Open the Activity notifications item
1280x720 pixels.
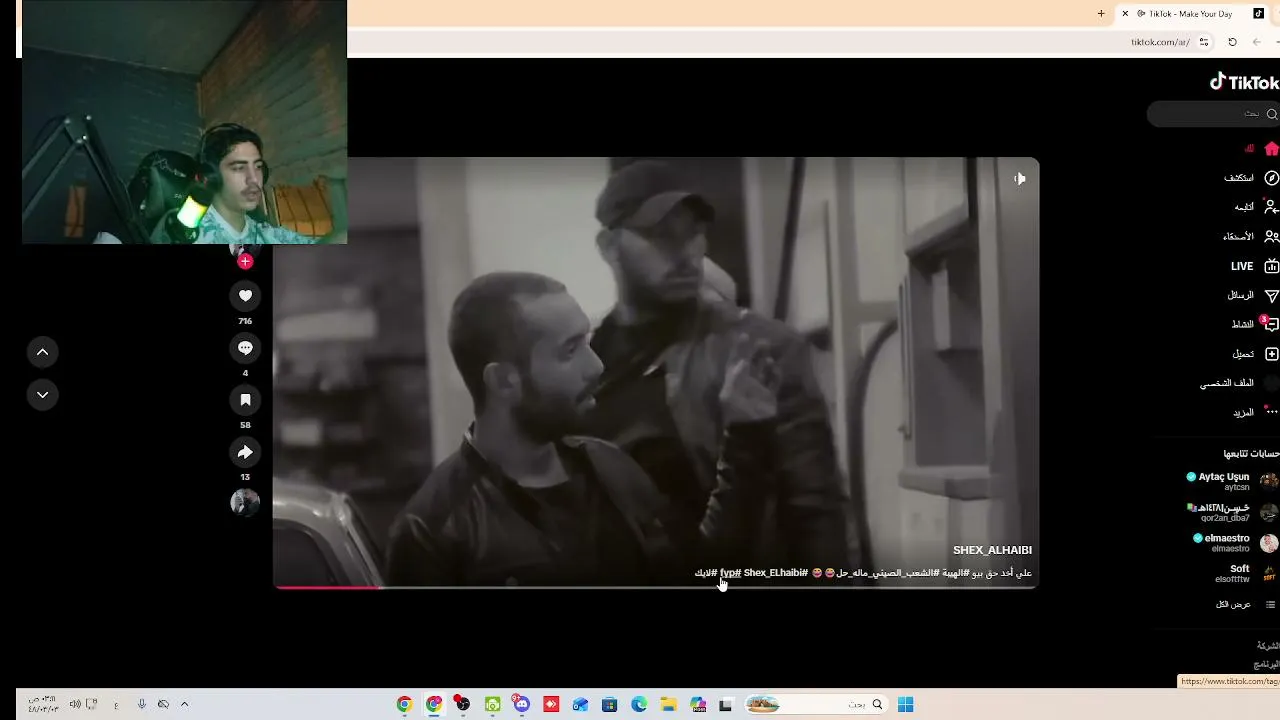[1254, 324]
